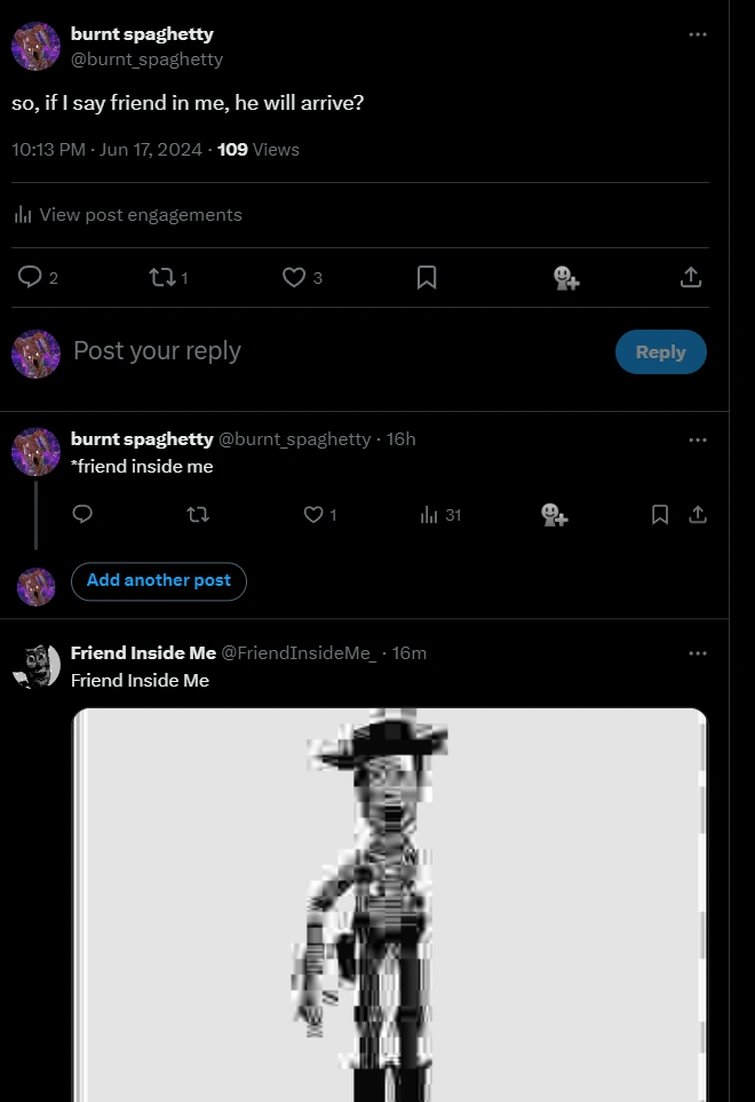Viewport: 755px width, 1102px height.
Task: Click the blue Reply button
Action: [660, 352]
